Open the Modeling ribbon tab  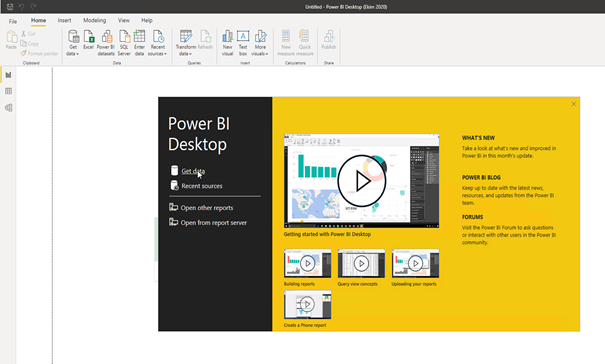coord(95,20)
